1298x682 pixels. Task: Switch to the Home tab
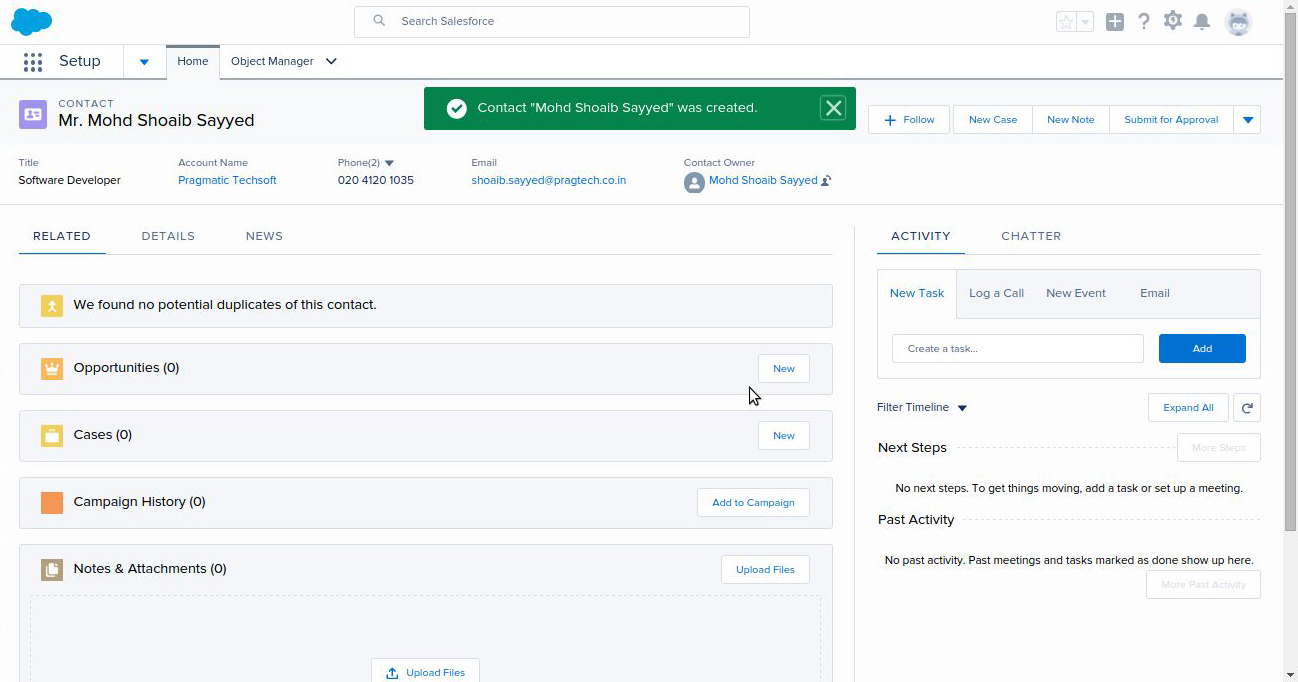coord(193,61)
